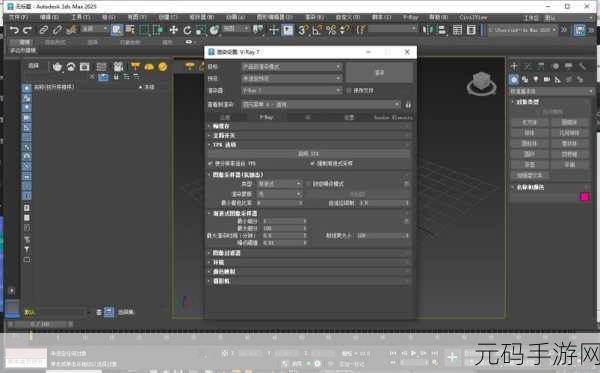Expand the color mapping rollout
The width and height of the screenshot is (600, 373).
[309, 272]
